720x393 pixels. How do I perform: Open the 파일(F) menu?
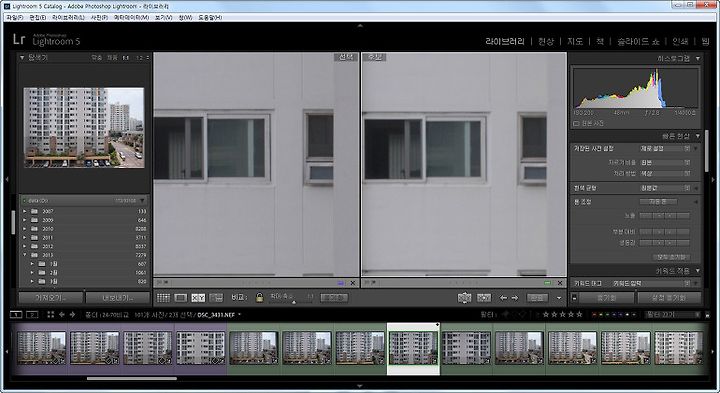click(x=15, y=17)
